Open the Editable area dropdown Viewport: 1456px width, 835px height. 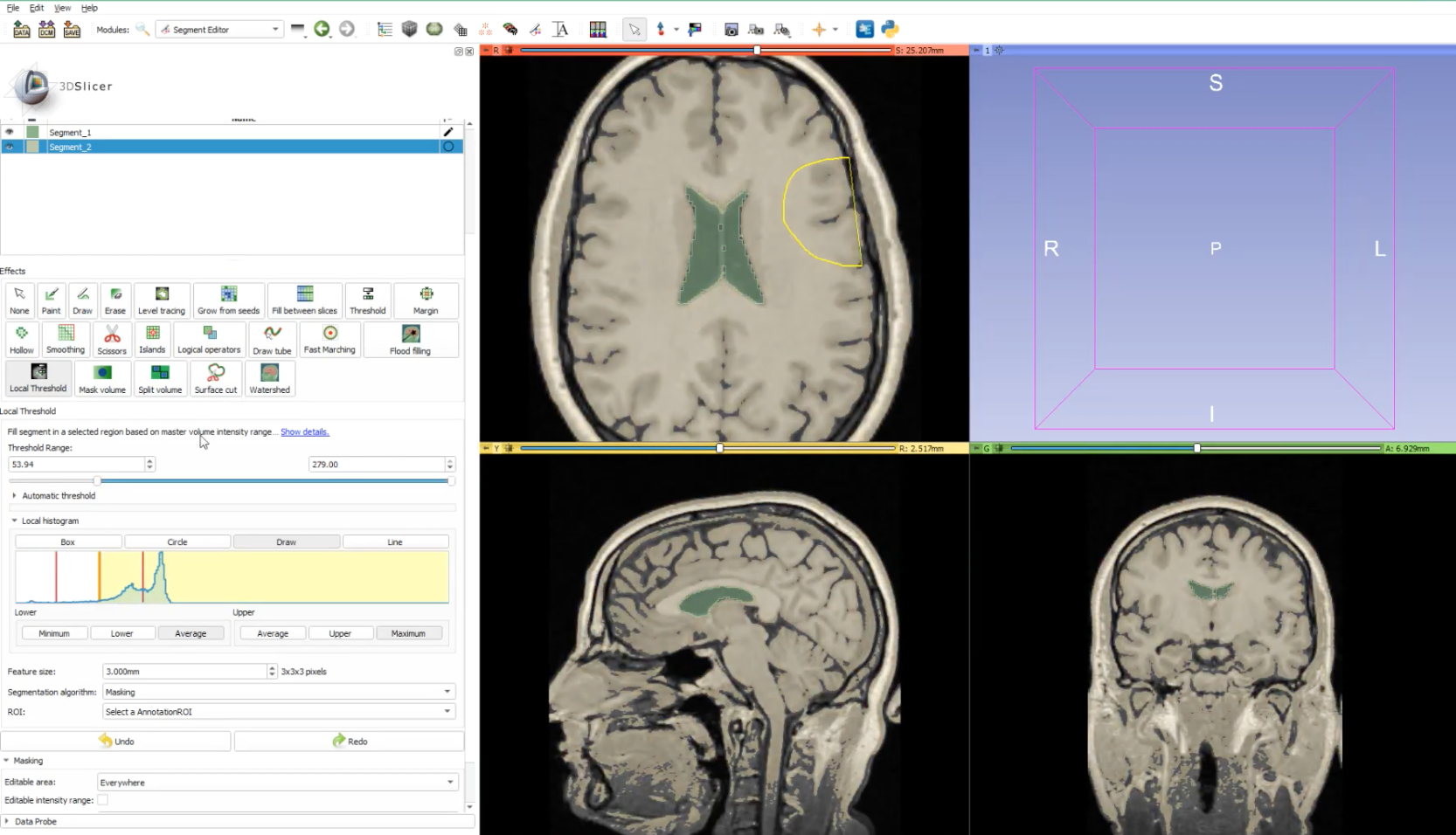(x=276, y=783)
